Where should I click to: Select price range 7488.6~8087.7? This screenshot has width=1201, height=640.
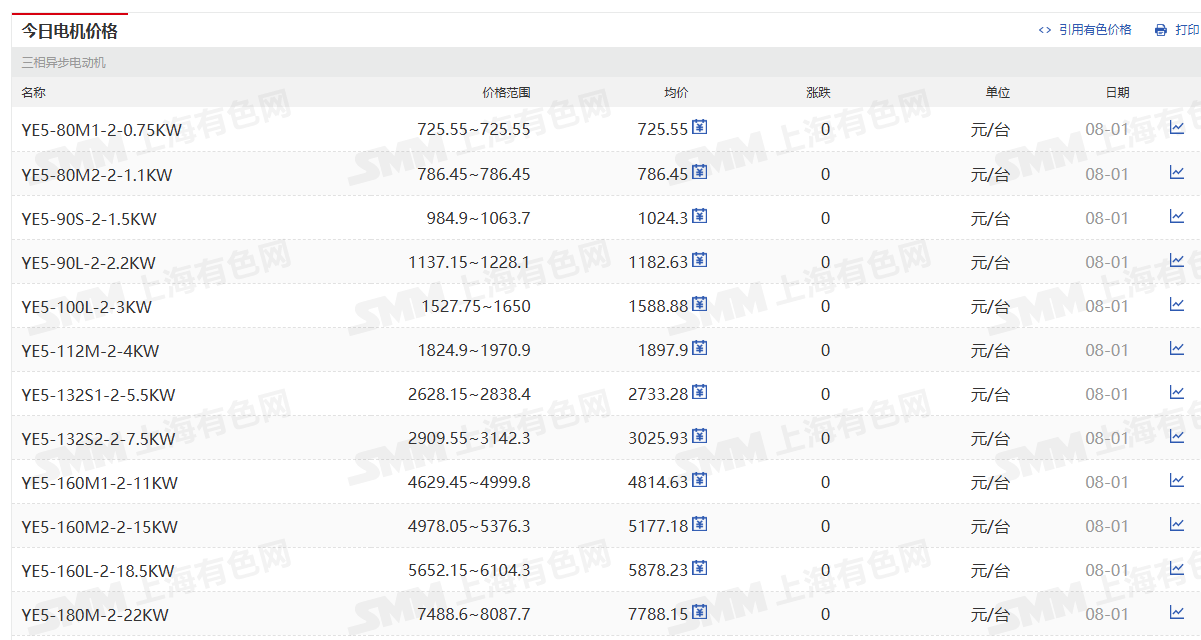pyautogui.click(x=474, y=615)
